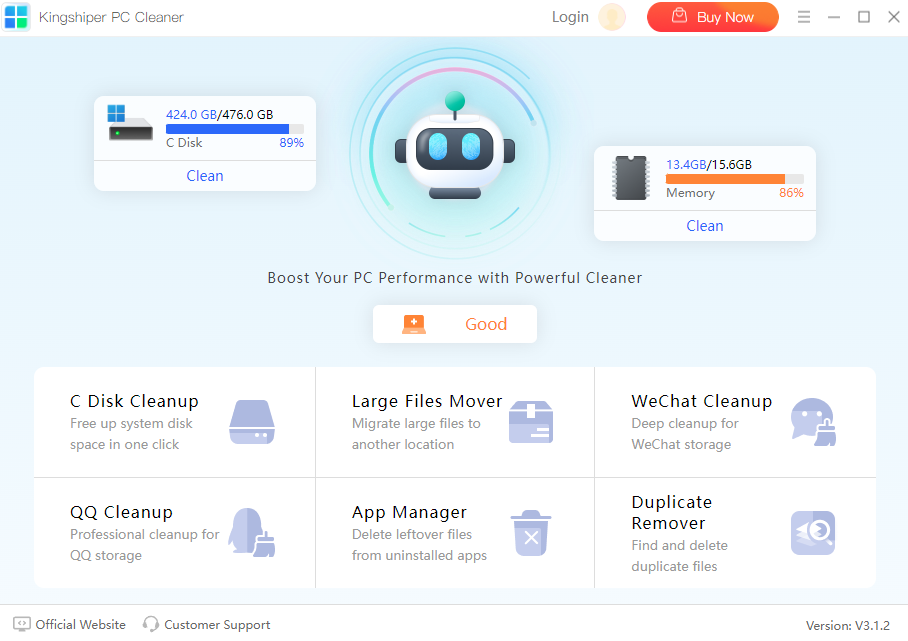Clean the Memory usage
The image size is (908, 641).
(705, 226)
